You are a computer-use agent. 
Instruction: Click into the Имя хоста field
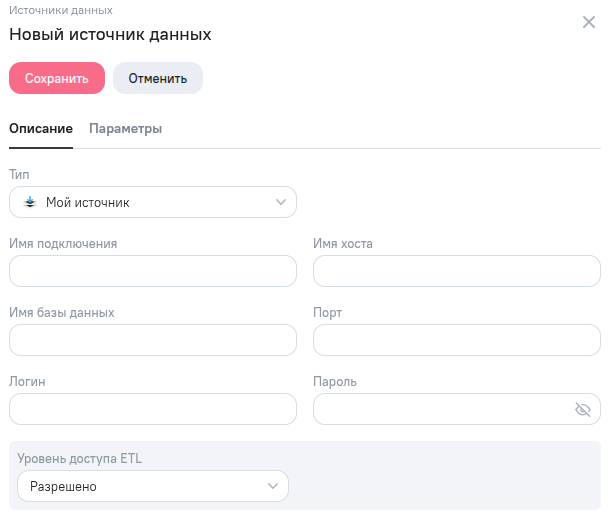456,271
